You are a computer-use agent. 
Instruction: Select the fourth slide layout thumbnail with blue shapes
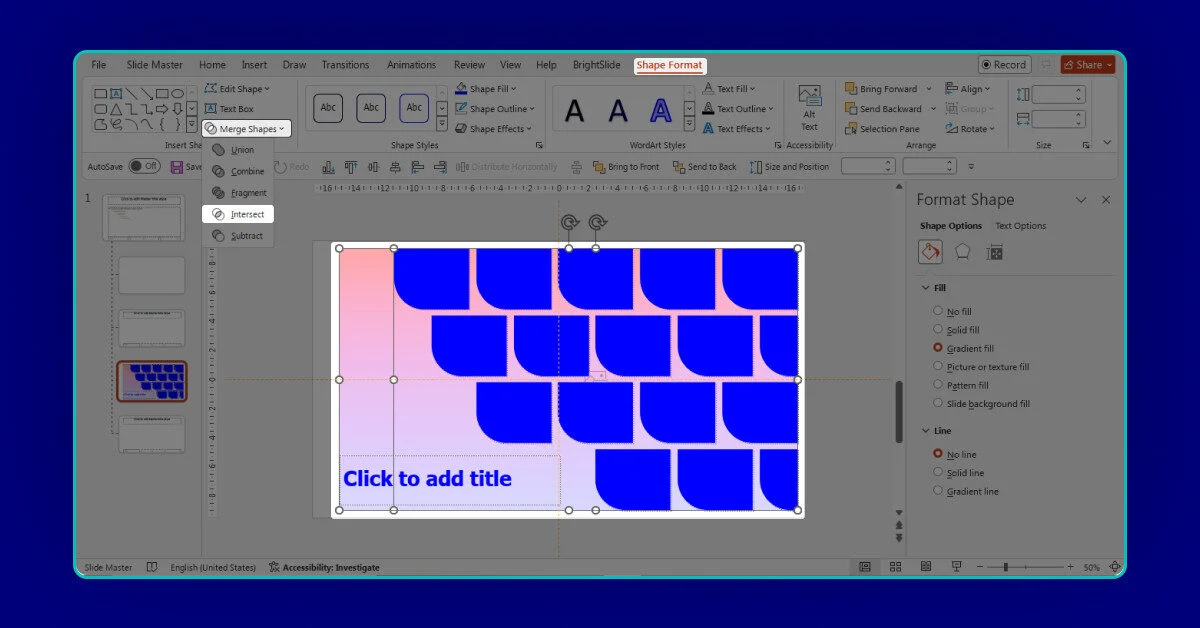tap(151, 381)
